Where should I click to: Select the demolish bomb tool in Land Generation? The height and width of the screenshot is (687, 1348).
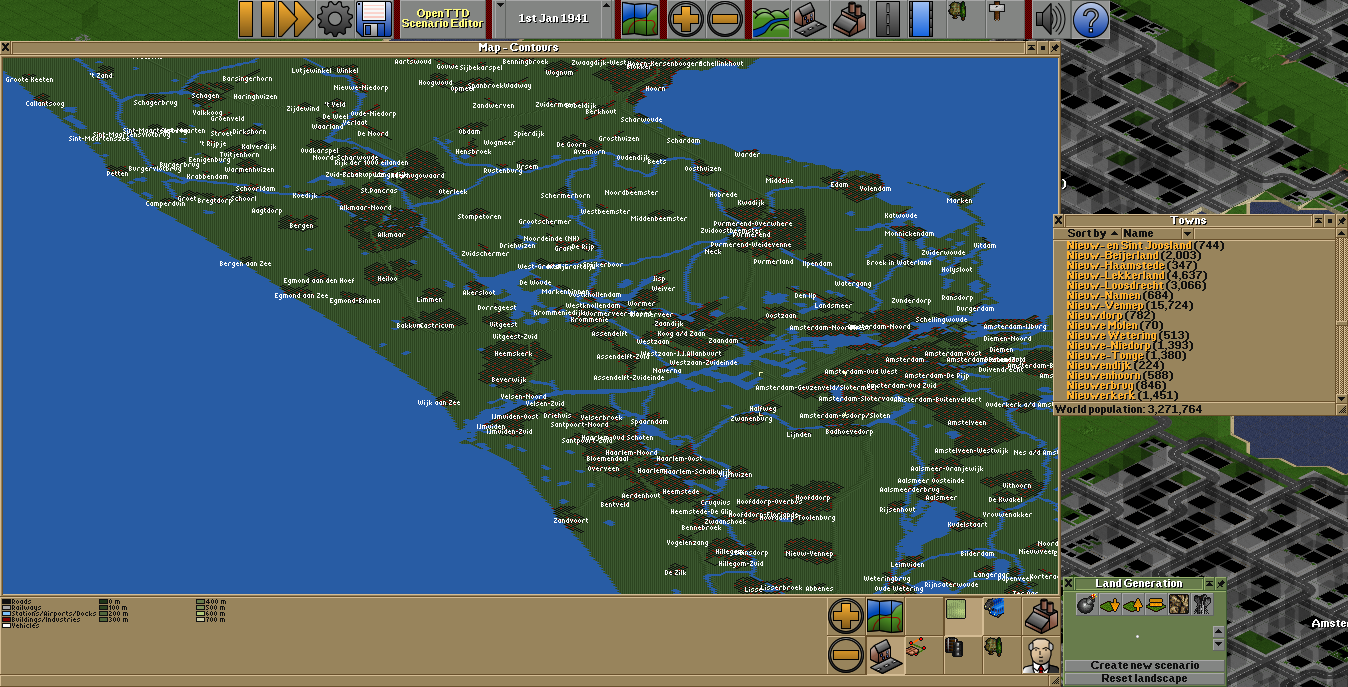coord(1086,604)
